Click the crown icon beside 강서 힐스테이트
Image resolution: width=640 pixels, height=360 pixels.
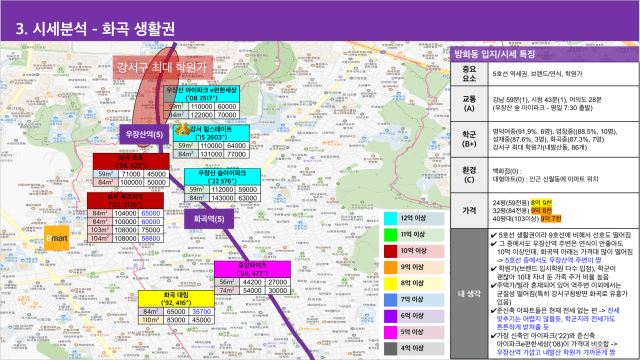click(x=182, y=130)
